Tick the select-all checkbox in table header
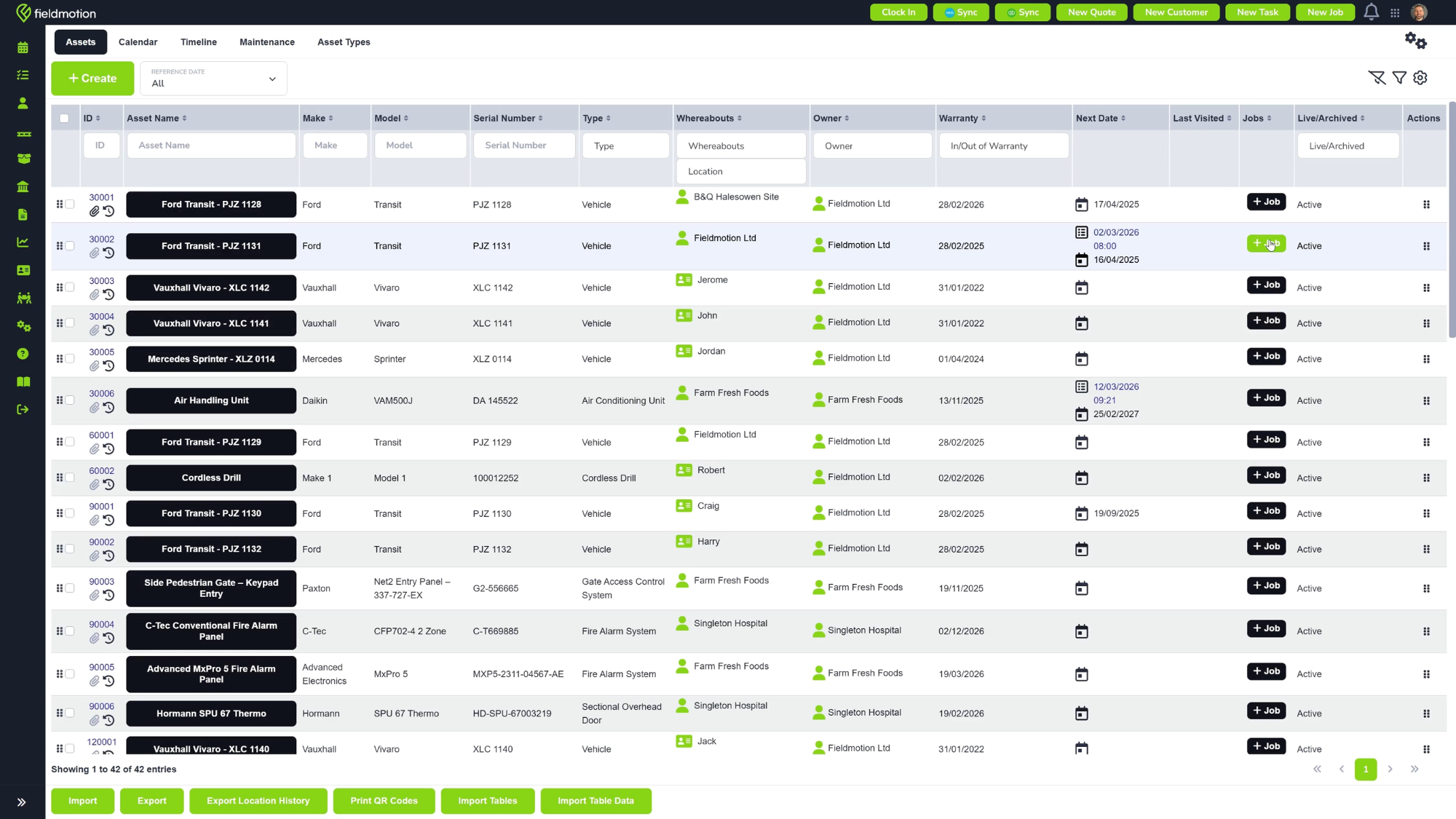The width and height of the screenshot is (1456, 819). coord(64,118)
